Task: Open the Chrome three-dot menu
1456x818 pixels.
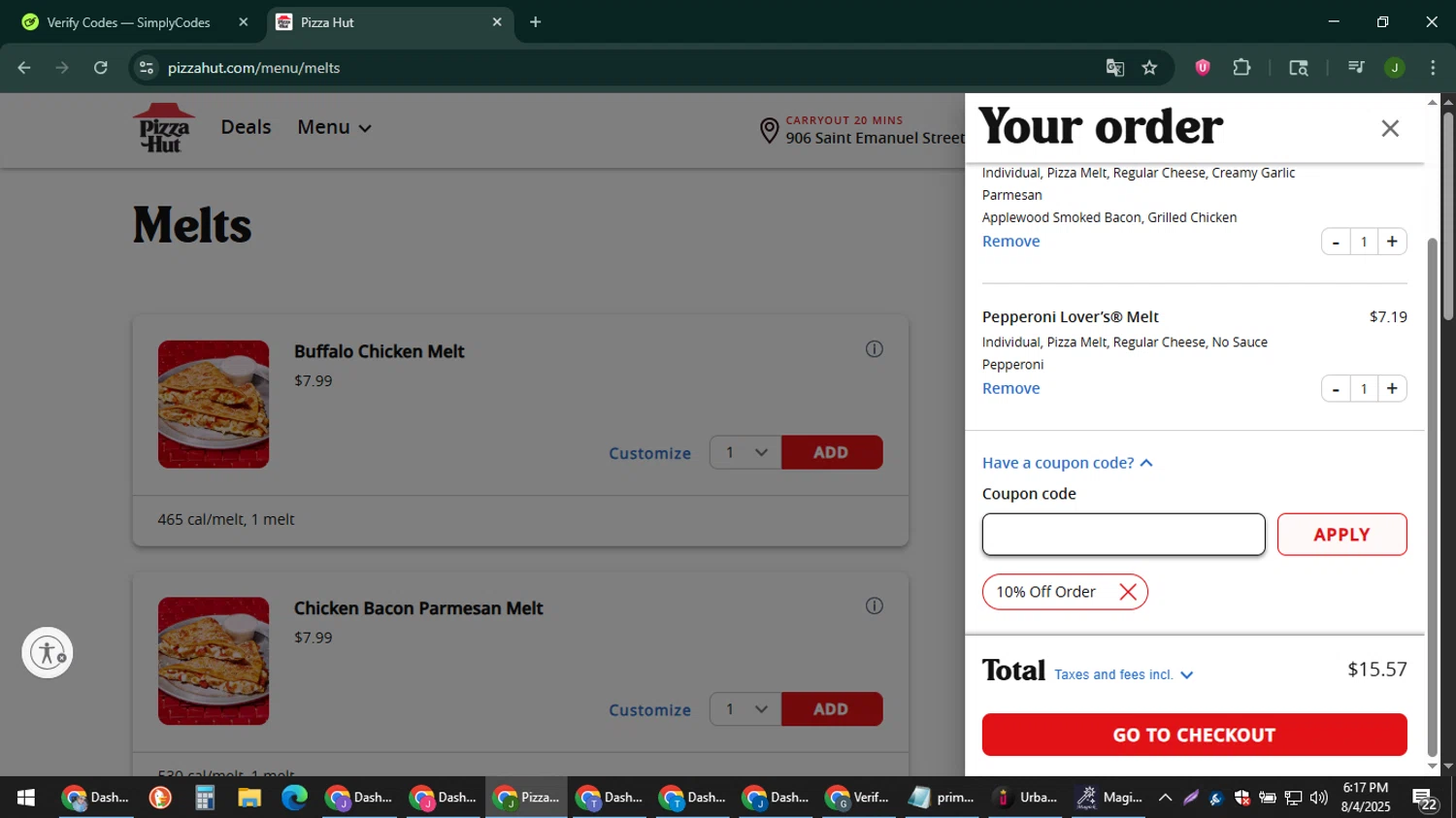Action: pyautogui.click(x=1433, y=68)
